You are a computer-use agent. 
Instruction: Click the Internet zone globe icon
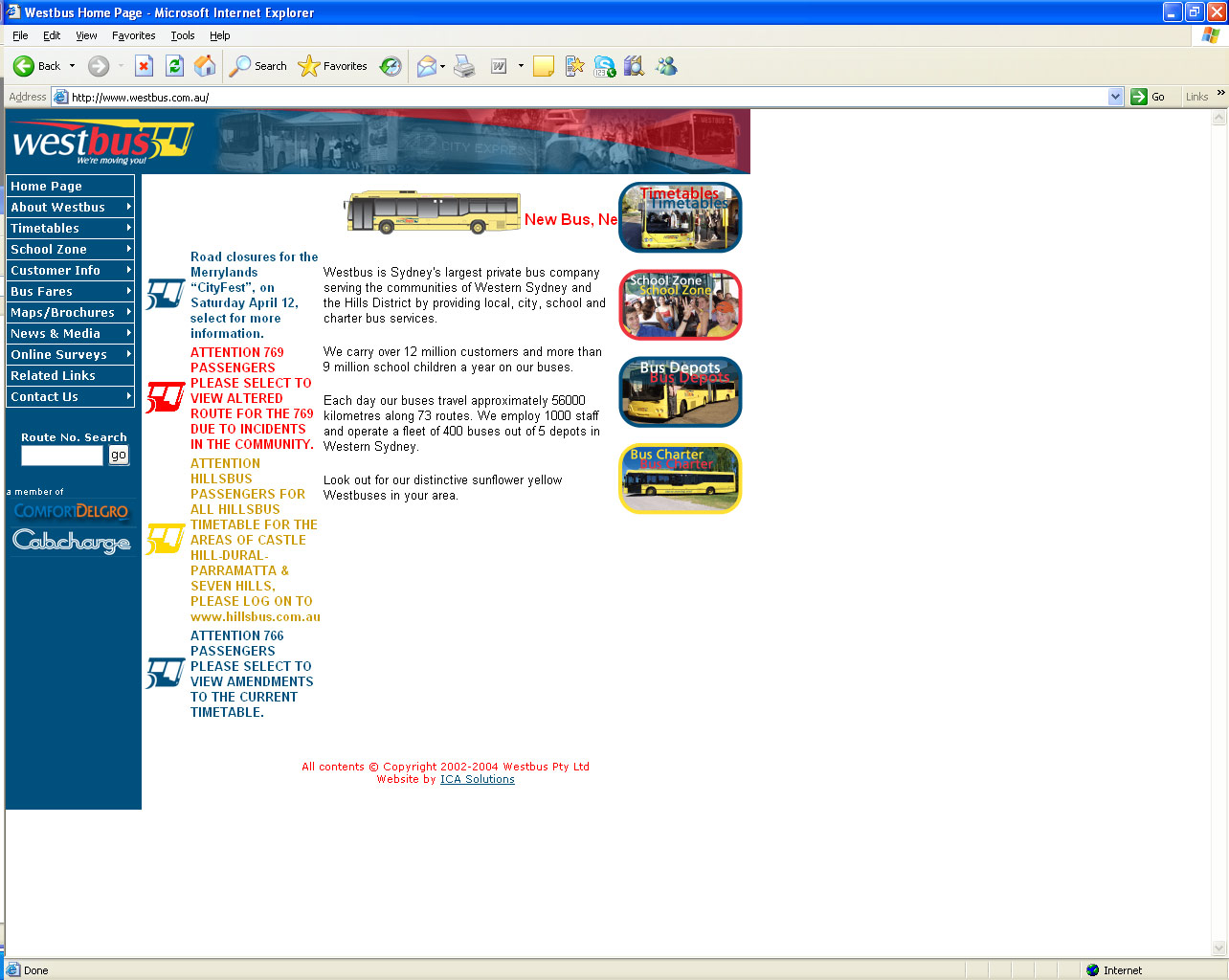(1092, 969)
